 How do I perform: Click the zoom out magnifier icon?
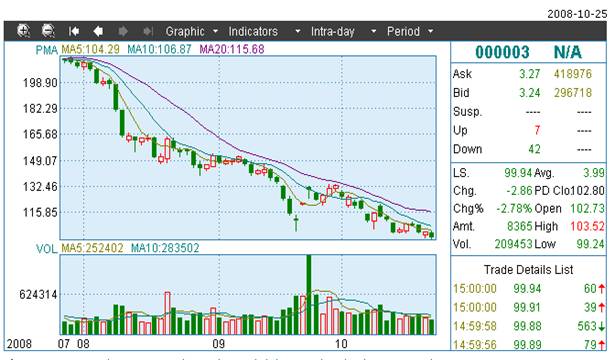click(x=48, y=31)
